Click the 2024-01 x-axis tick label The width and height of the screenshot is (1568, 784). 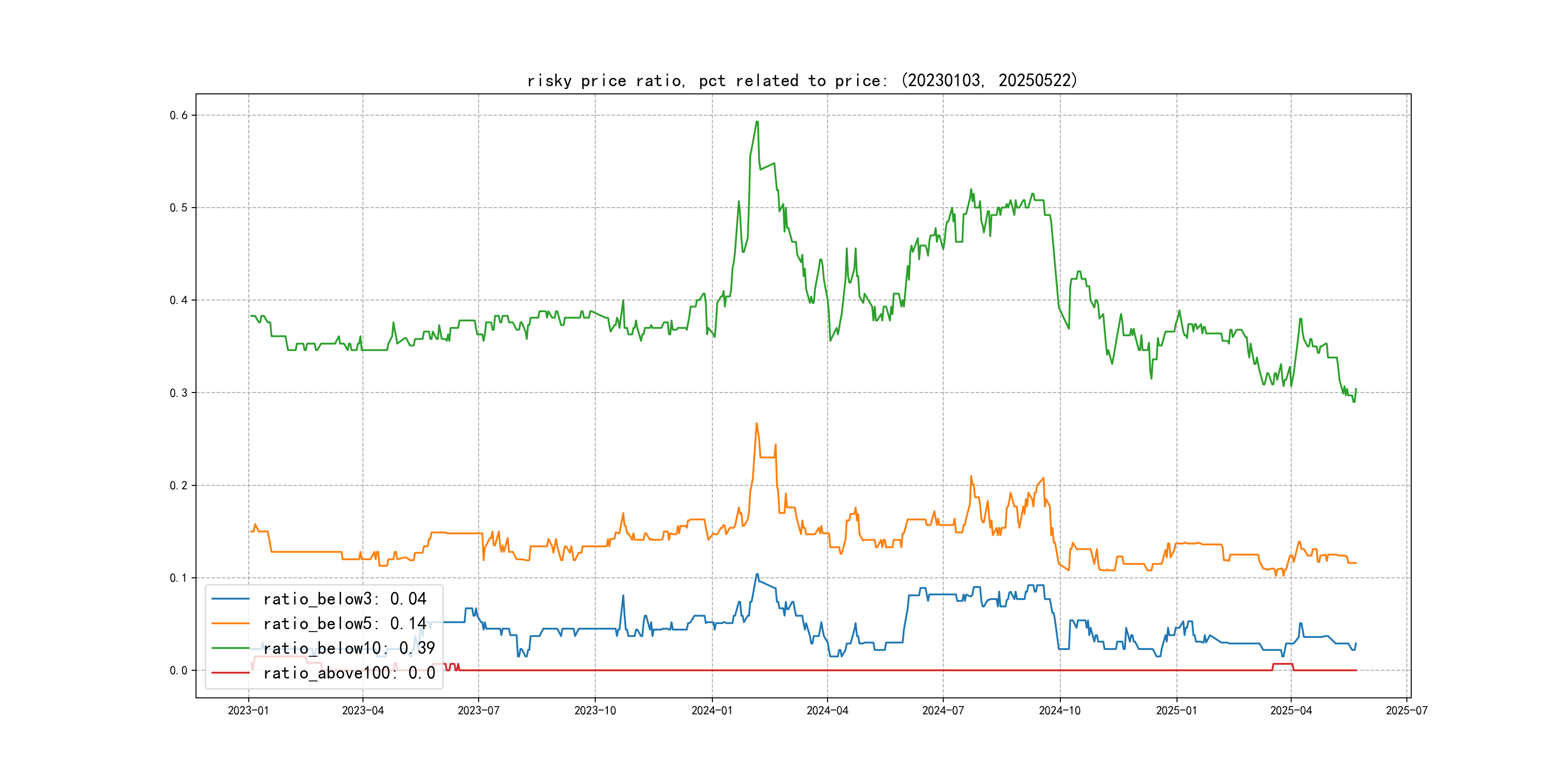click(712, 711)
